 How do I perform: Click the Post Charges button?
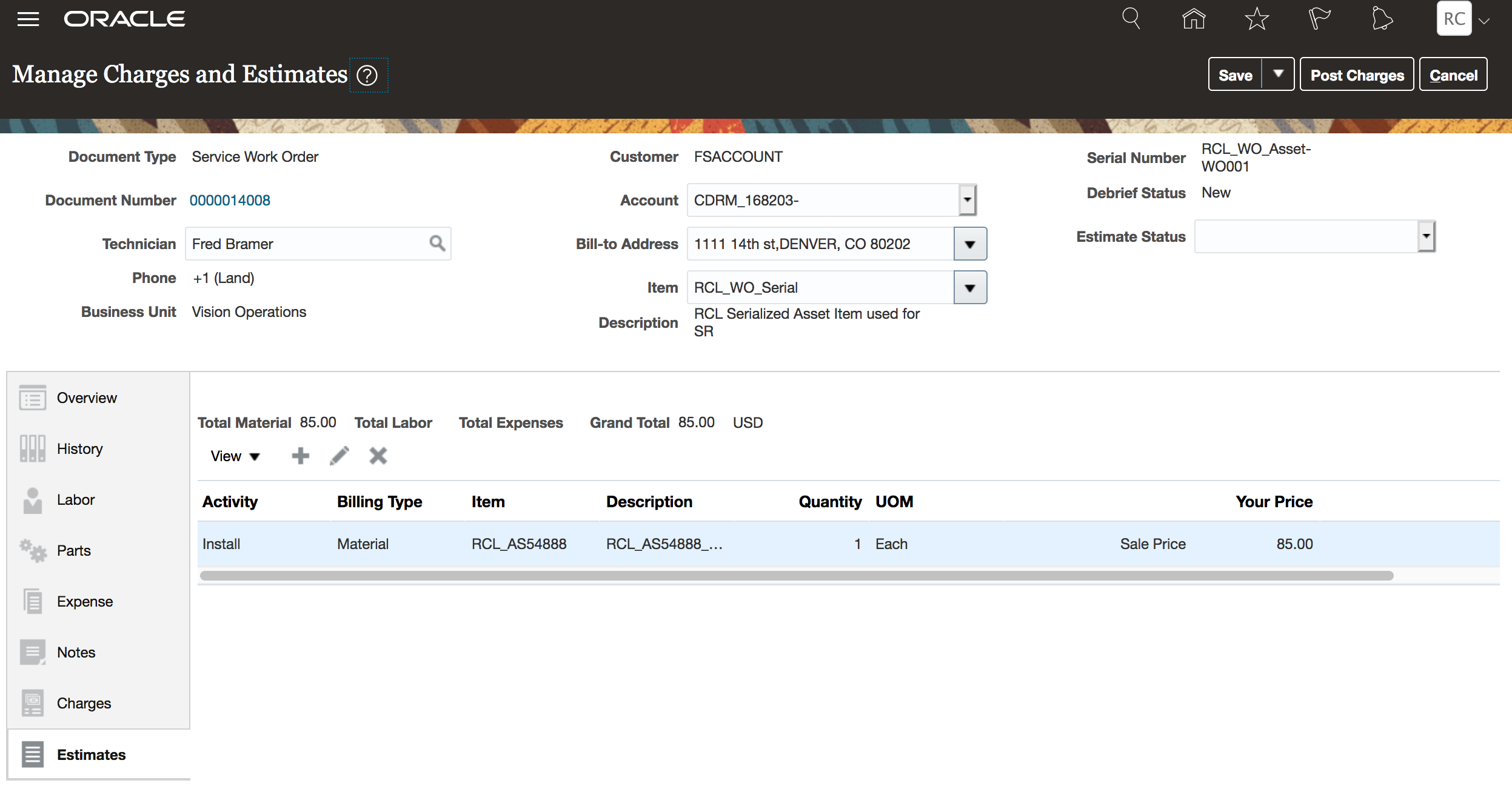[1357, 75]
